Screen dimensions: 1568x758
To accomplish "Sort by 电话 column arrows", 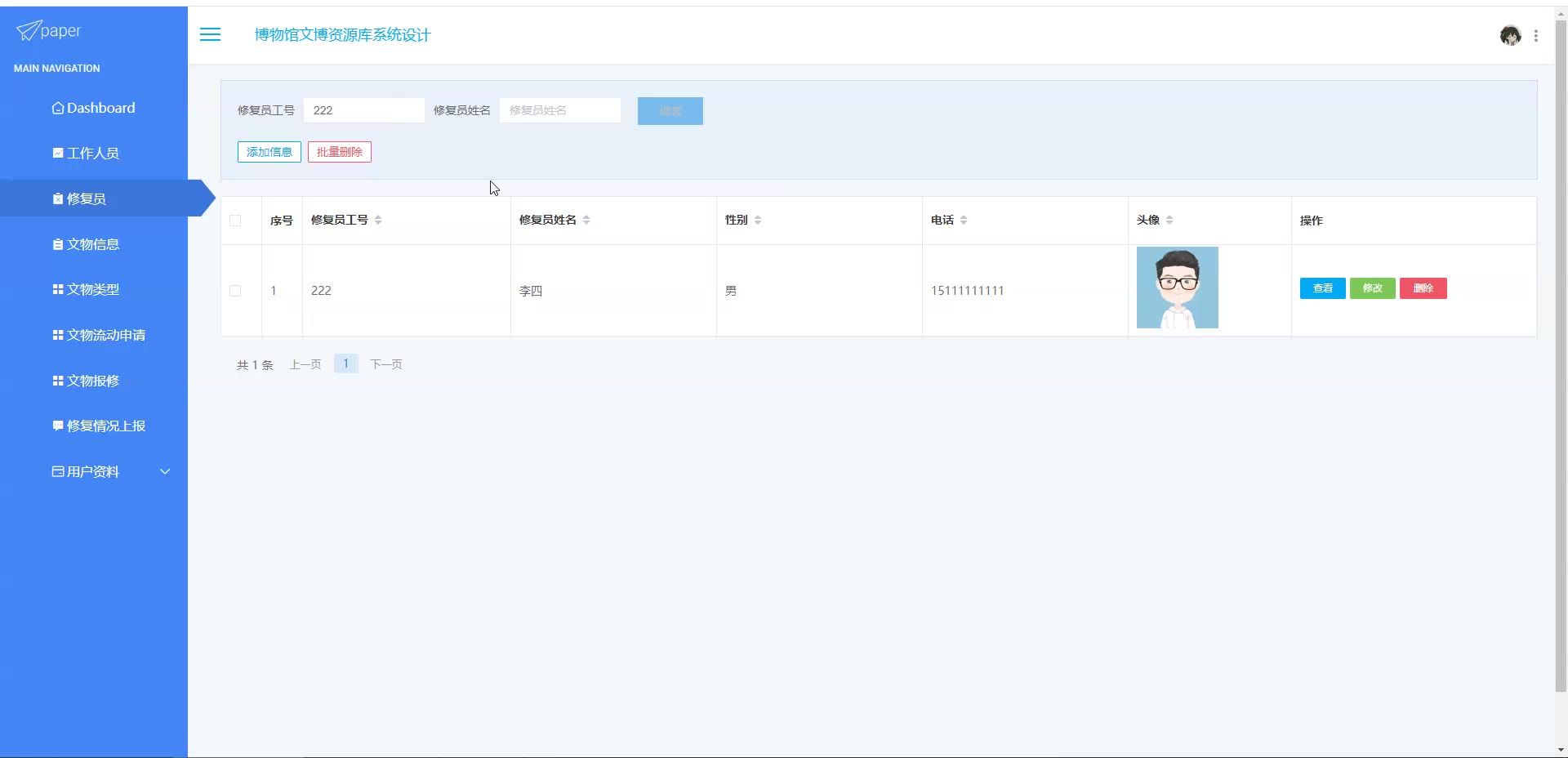I will pyautogui.click(x=964, y=220).
